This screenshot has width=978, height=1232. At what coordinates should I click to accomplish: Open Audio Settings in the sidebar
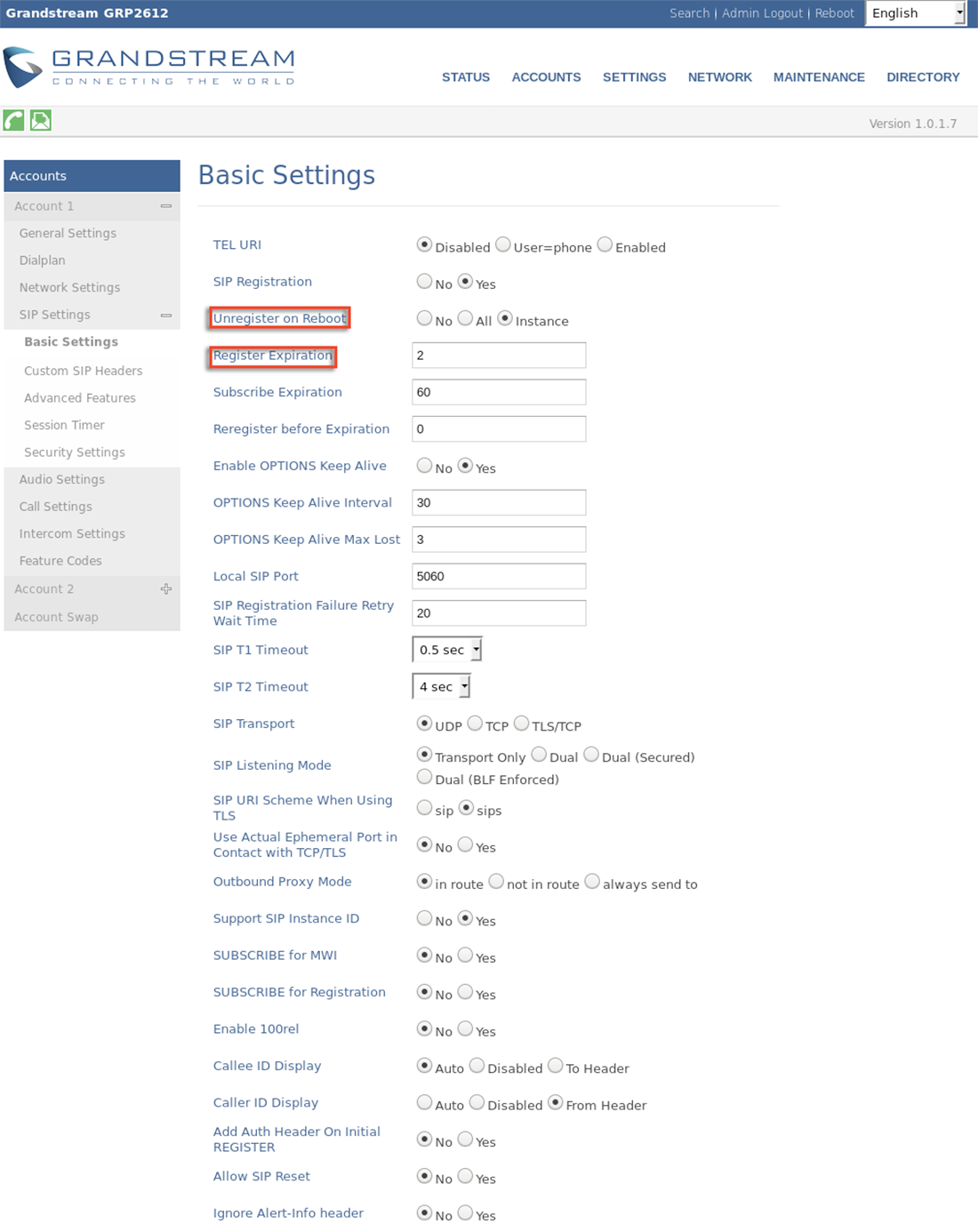(62, 480)
